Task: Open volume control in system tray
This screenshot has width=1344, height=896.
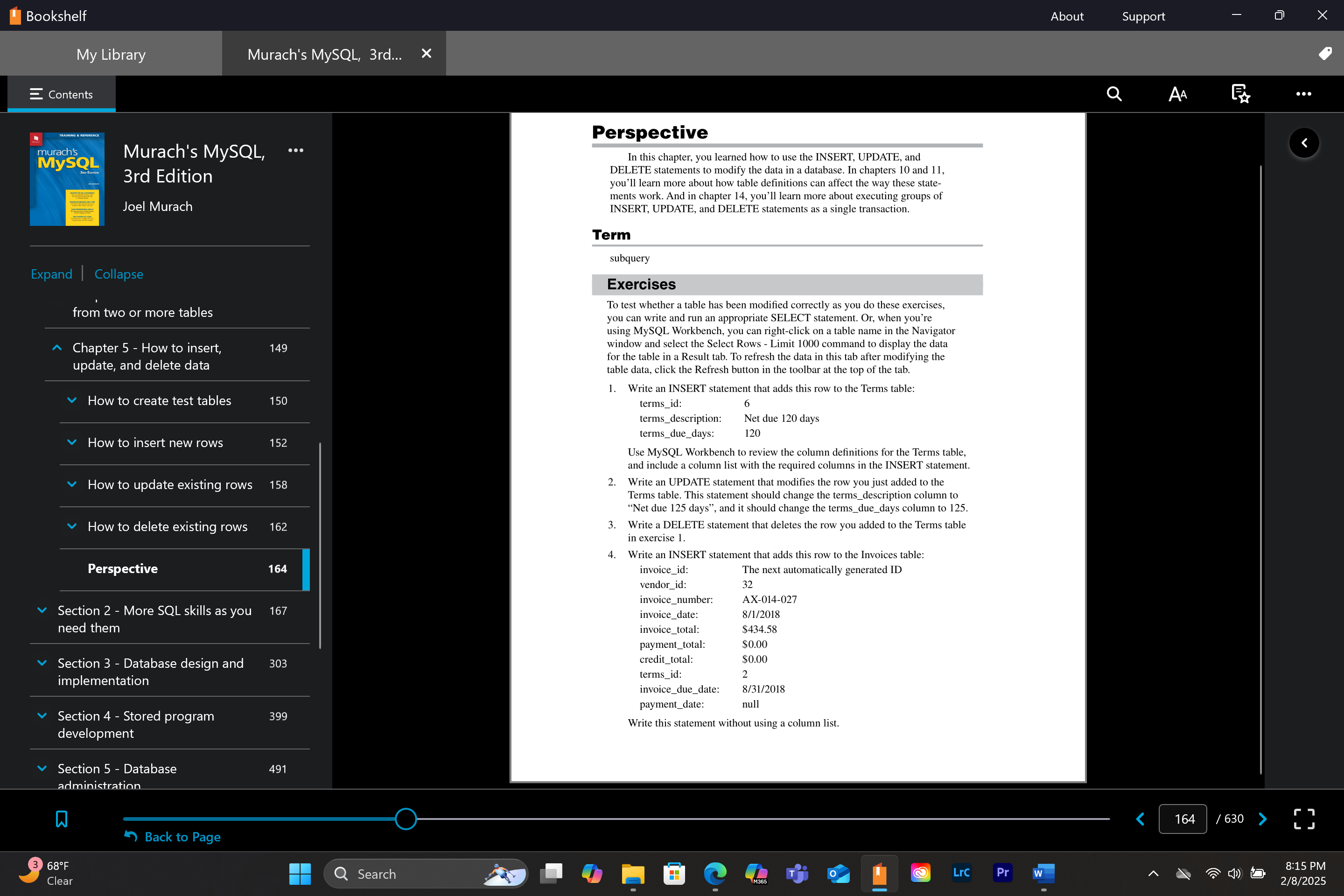Action: click(1234, 873)
